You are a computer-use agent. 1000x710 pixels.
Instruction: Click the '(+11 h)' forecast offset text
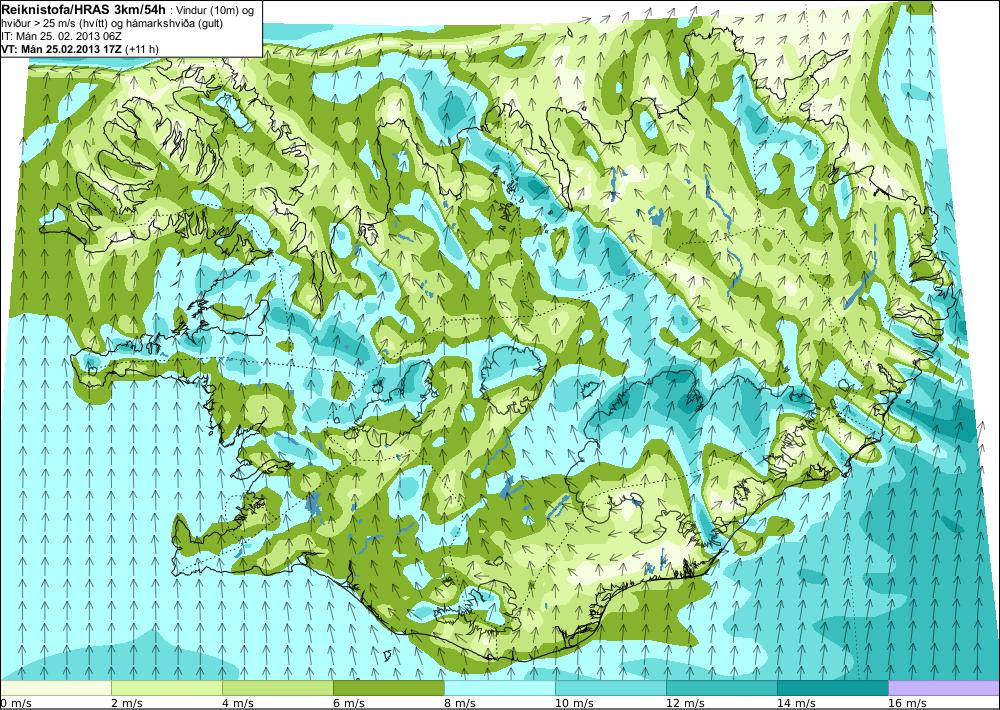[x=143, y=48]
